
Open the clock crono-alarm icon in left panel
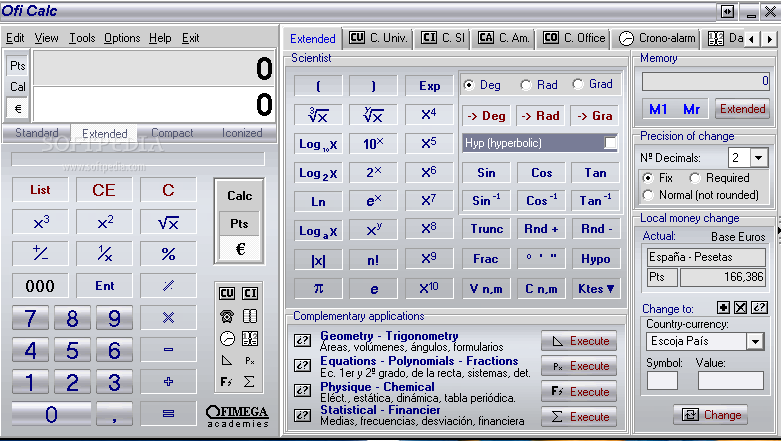point(227,338)
